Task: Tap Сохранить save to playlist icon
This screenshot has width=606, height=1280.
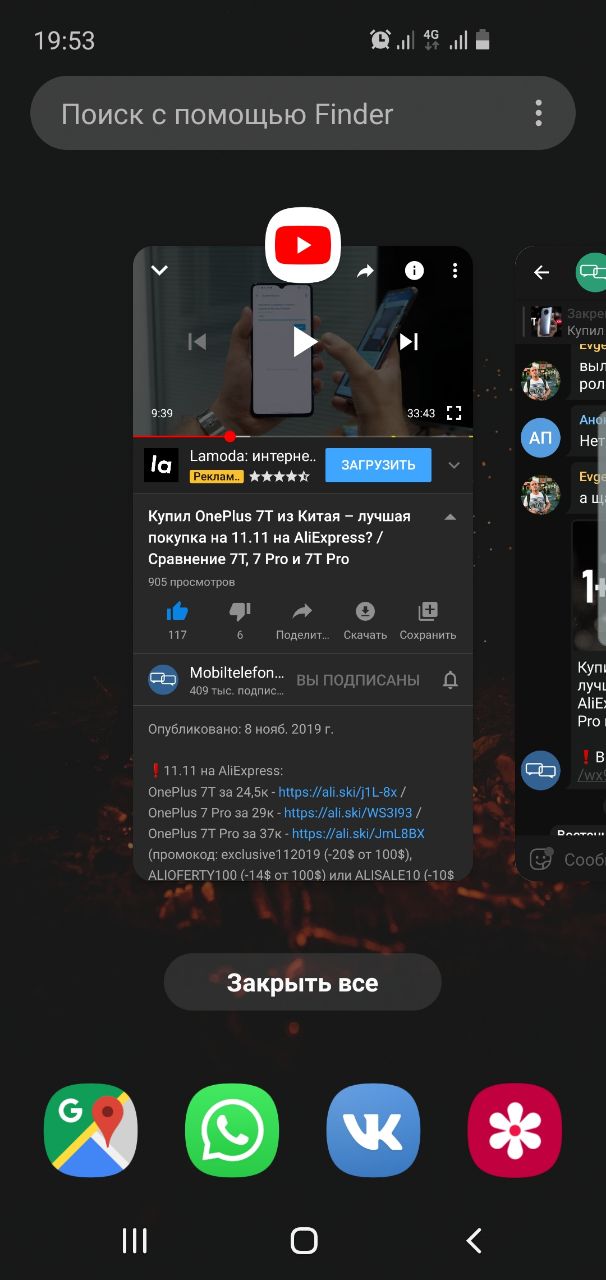Action: point(428,611)
